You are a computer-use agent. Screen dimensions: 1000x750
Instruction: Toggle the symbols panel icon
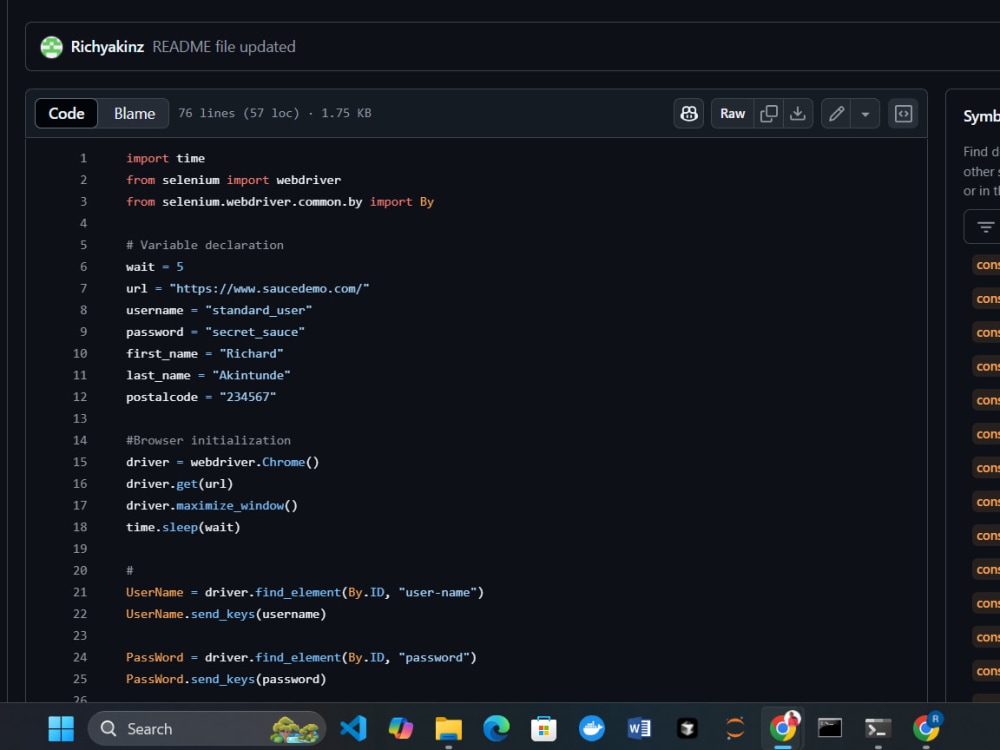(x=903, y=114)
